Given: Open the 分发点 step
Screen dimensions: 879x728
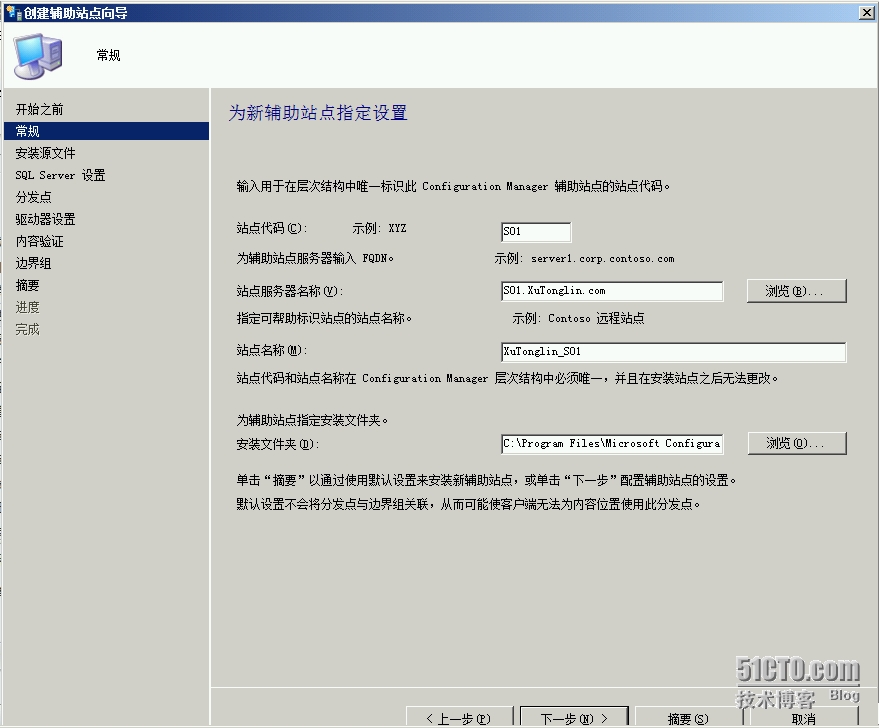Looking at the screenshot, I should [x=34, y=197].
